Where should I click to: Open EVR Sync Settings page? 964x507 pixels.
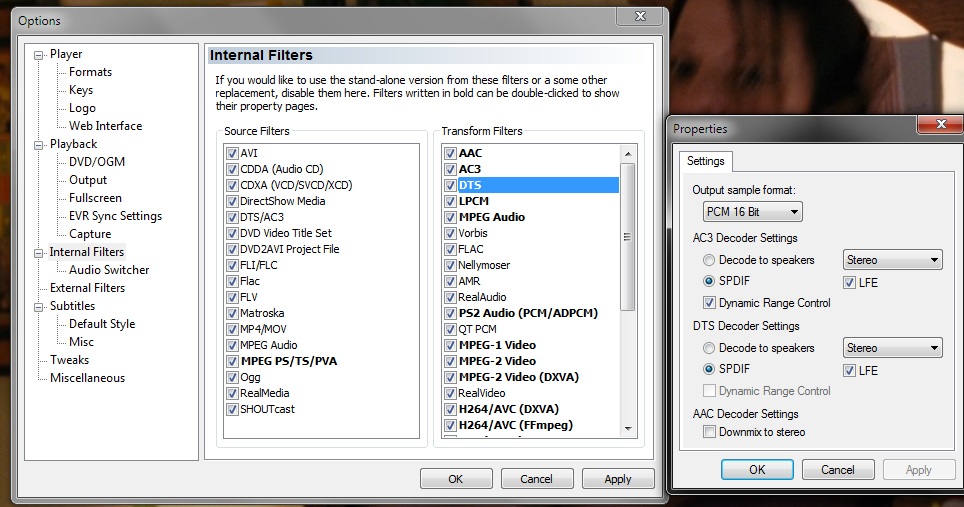(115, 216)
